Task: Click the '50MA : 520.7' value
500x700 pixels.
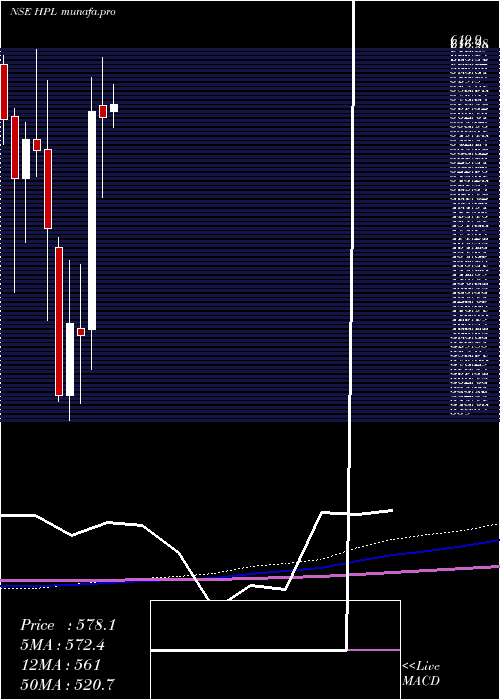Action: click(70, 685)
